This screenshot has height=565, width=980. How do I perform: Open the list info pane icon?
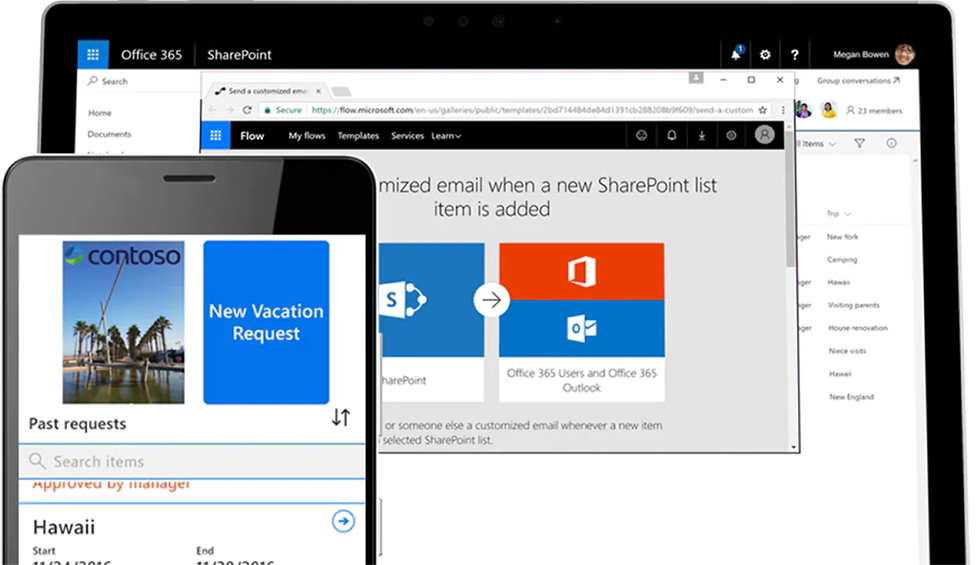(x=891, y=143)
